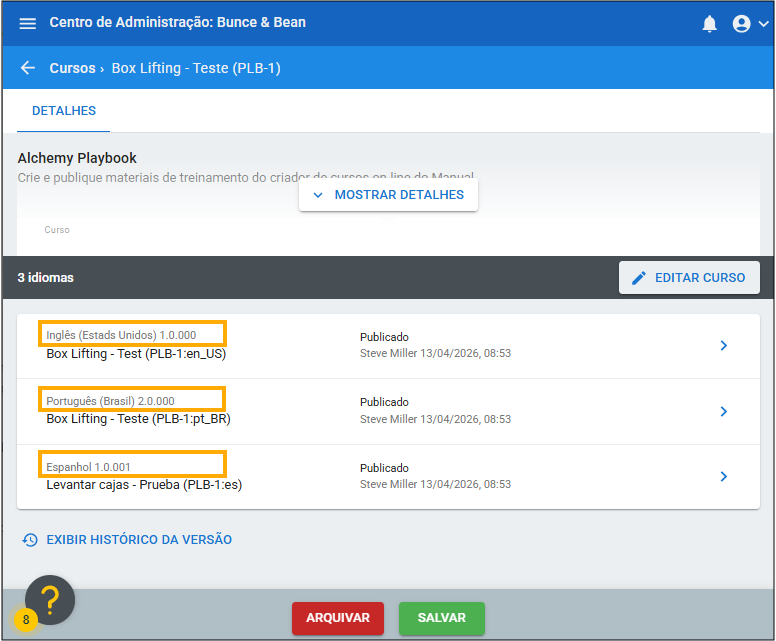Click the help question mark button
This screenshot has height=641, width=776.
coord(50,599)
